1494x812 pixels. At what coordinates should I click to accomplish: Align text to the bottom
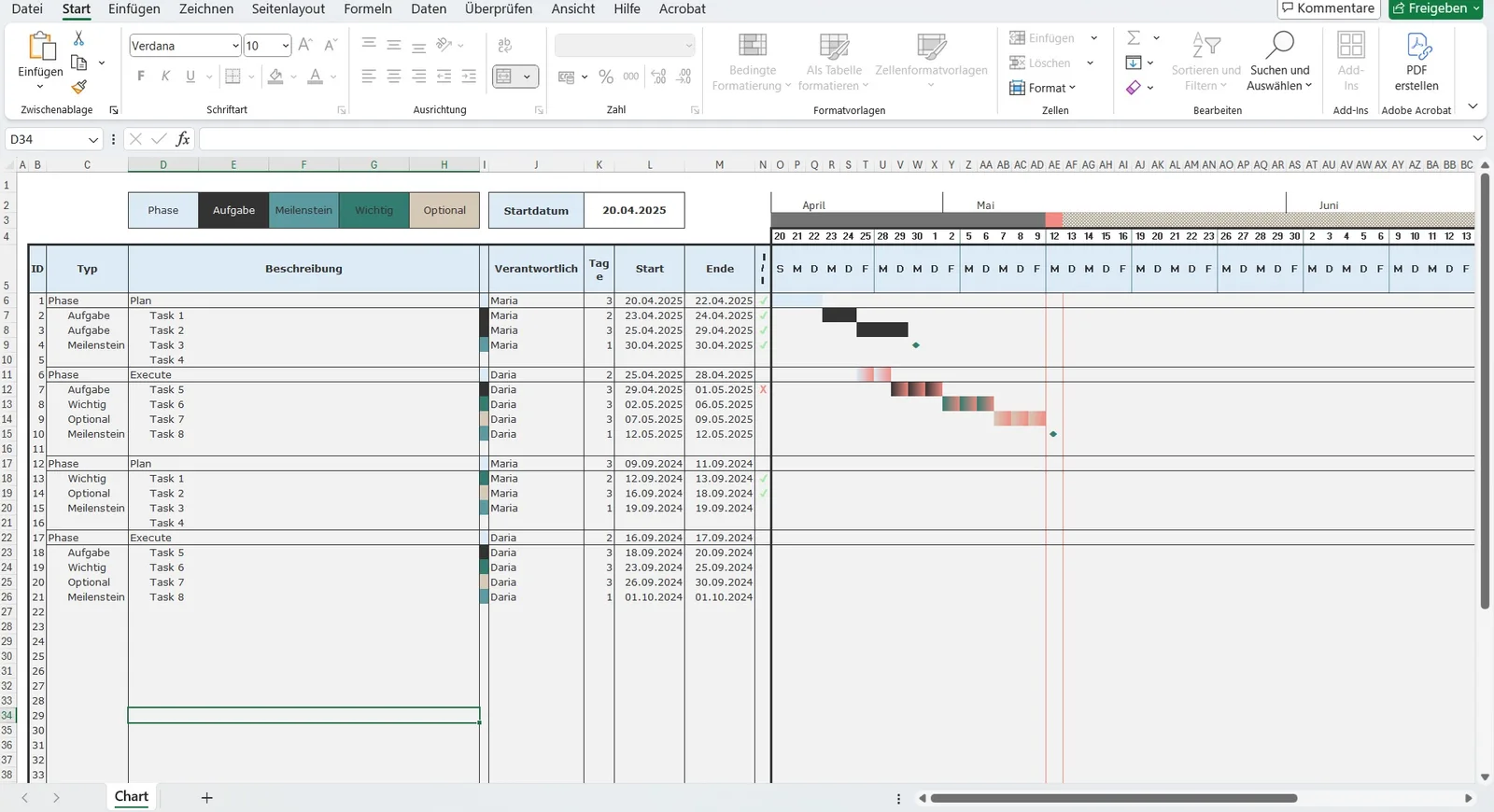tap(419, 45)
